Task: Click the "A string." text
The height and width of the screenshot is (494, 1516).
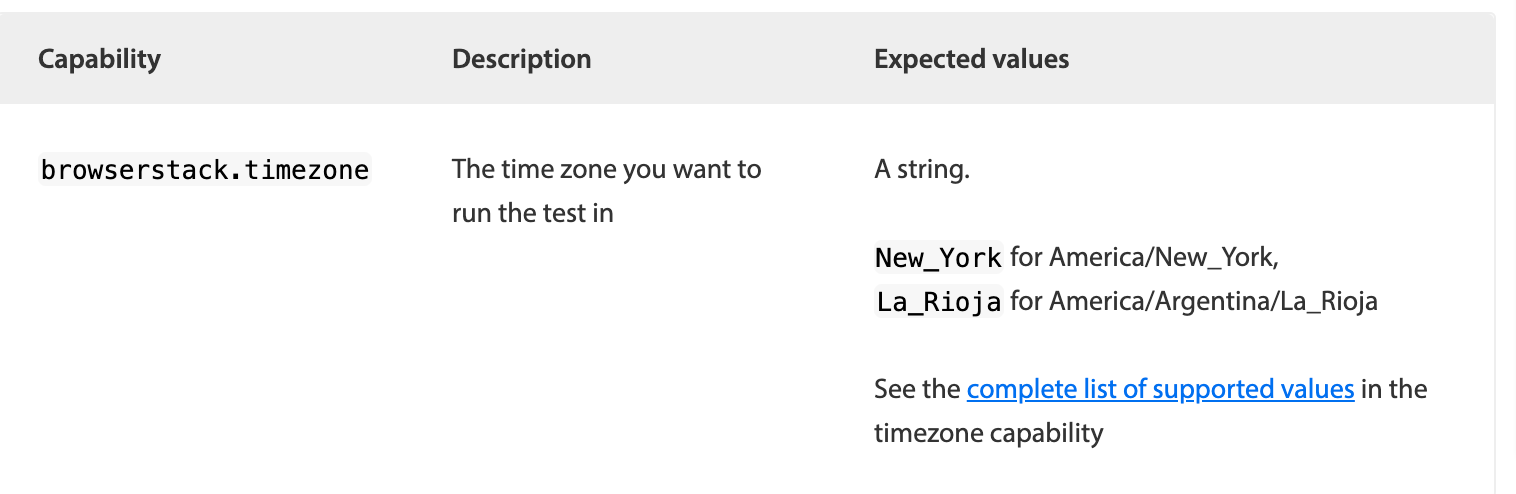Action: 922,170
